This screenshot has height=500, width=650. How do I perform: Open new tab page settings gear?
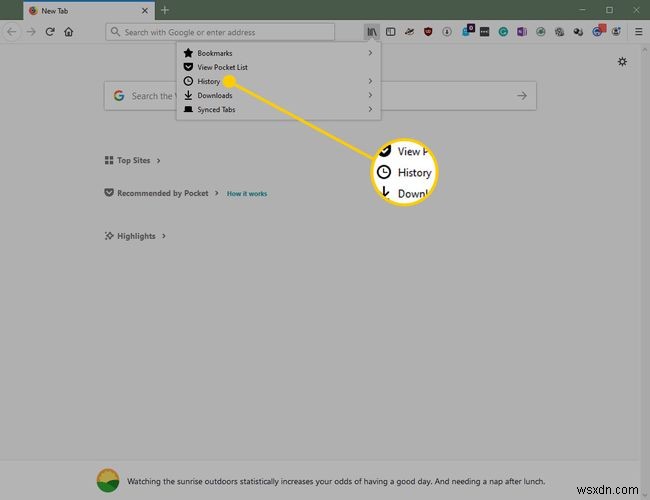tap(622, 62)
